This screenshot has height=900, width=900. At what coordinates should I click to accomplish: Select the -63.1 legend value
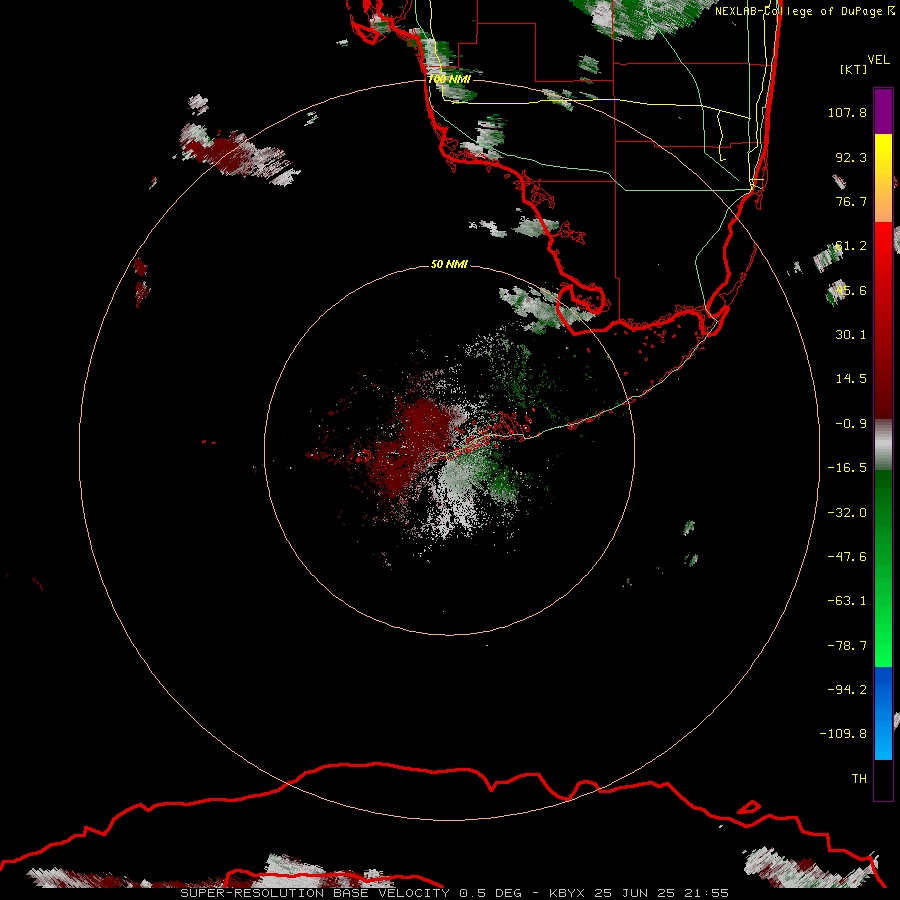(847, 601)
